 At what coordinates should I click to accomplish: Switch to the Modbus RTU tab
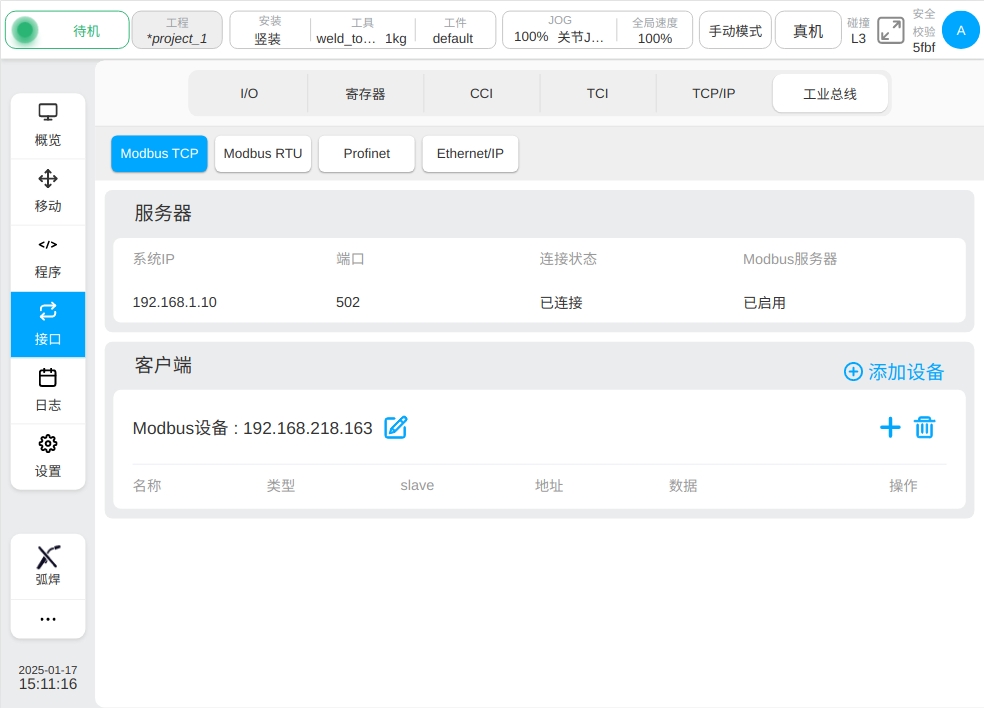click(x=263, y=154)
